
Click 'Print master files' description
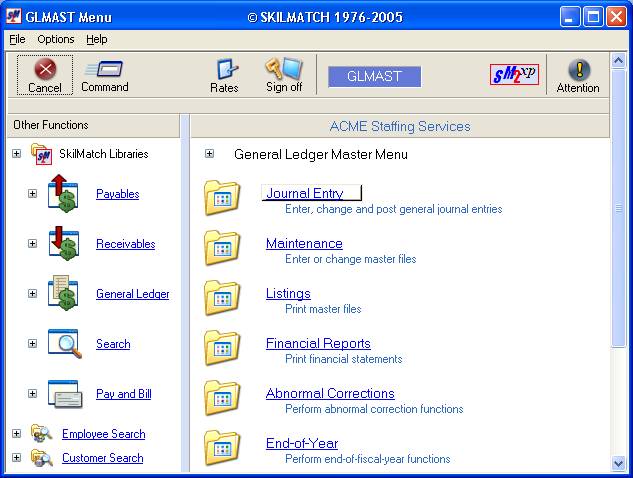pos(323,309)
